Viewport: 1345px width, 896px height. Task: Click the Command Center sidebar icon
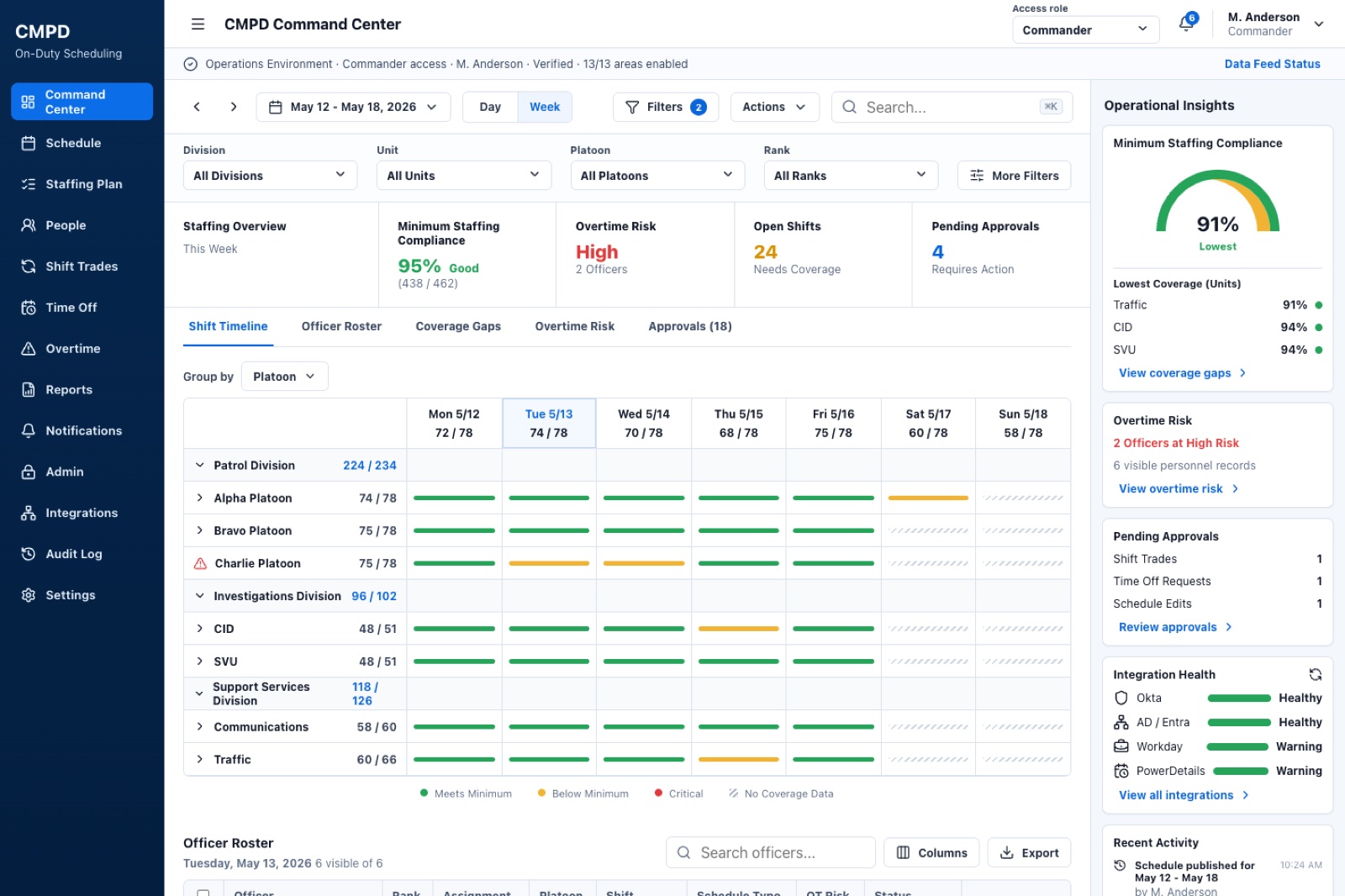(x=28, y=102)
